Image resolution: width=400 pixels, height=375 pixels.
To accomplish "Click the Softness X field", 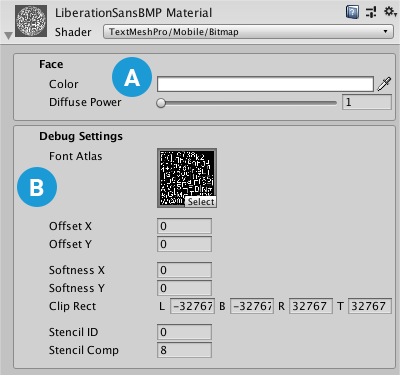I will pyautogui.click(x=184, y=270).
